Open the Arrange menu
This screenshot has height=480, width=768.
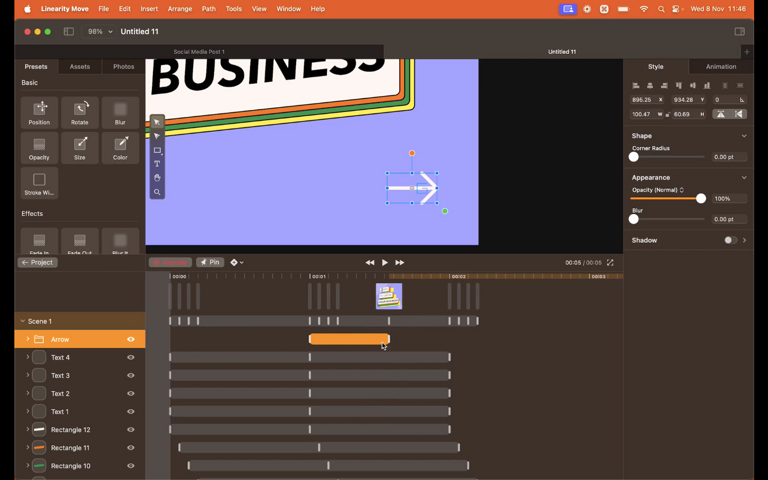180,9
